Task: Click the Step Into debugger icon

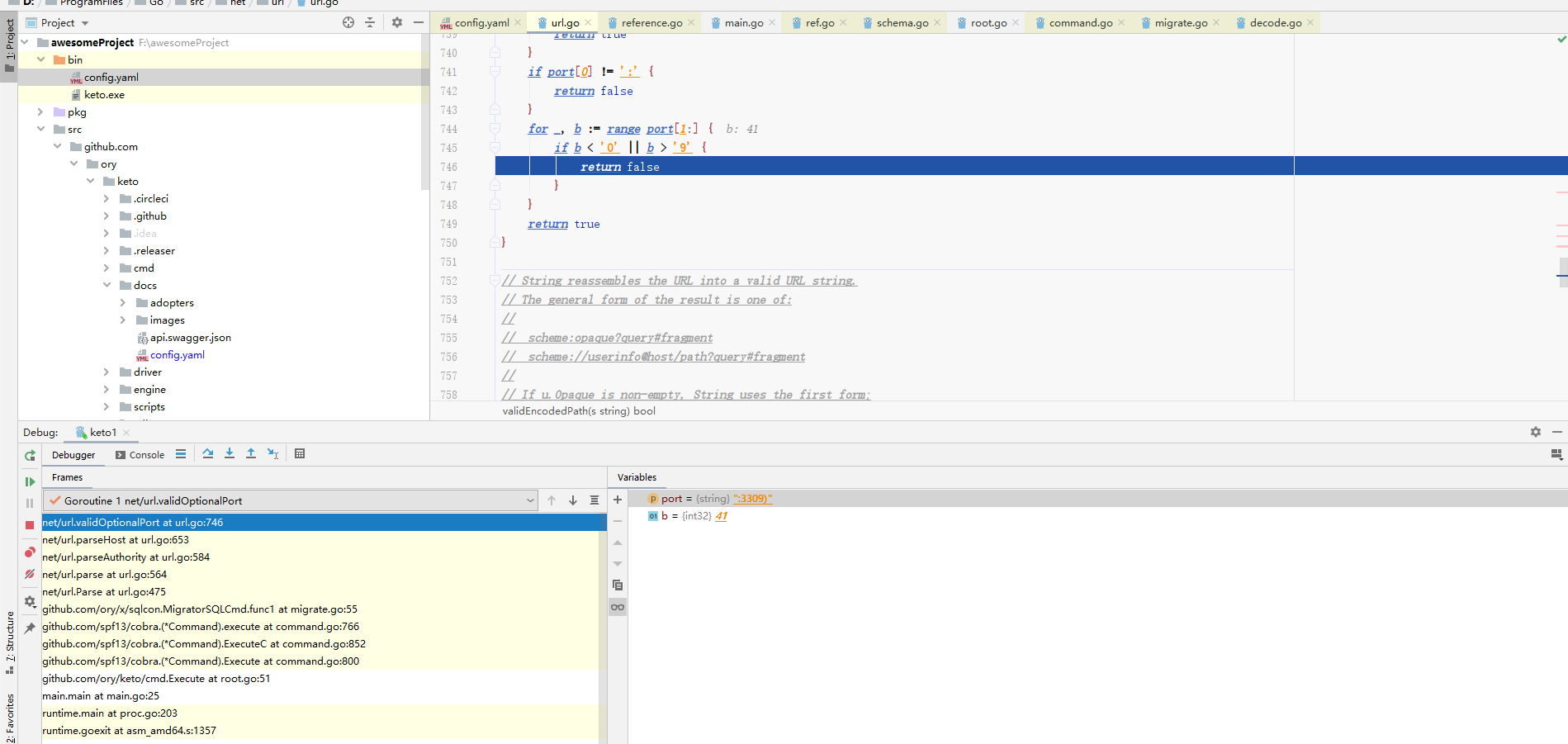Action: pyautogui.click(x=230, y=453)
